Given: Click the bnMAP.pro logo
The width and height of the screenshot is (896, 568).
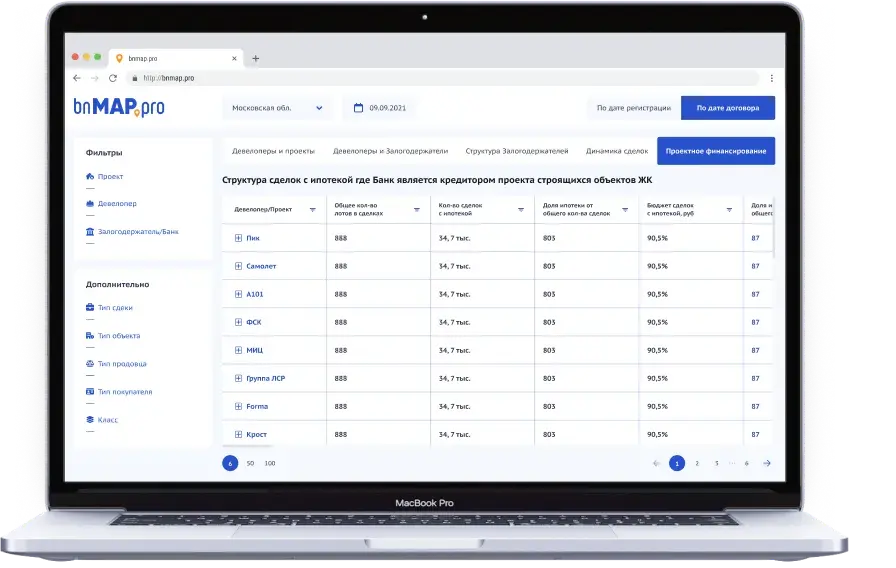Looking at the screenshot, I should click(x=119, y=107).
